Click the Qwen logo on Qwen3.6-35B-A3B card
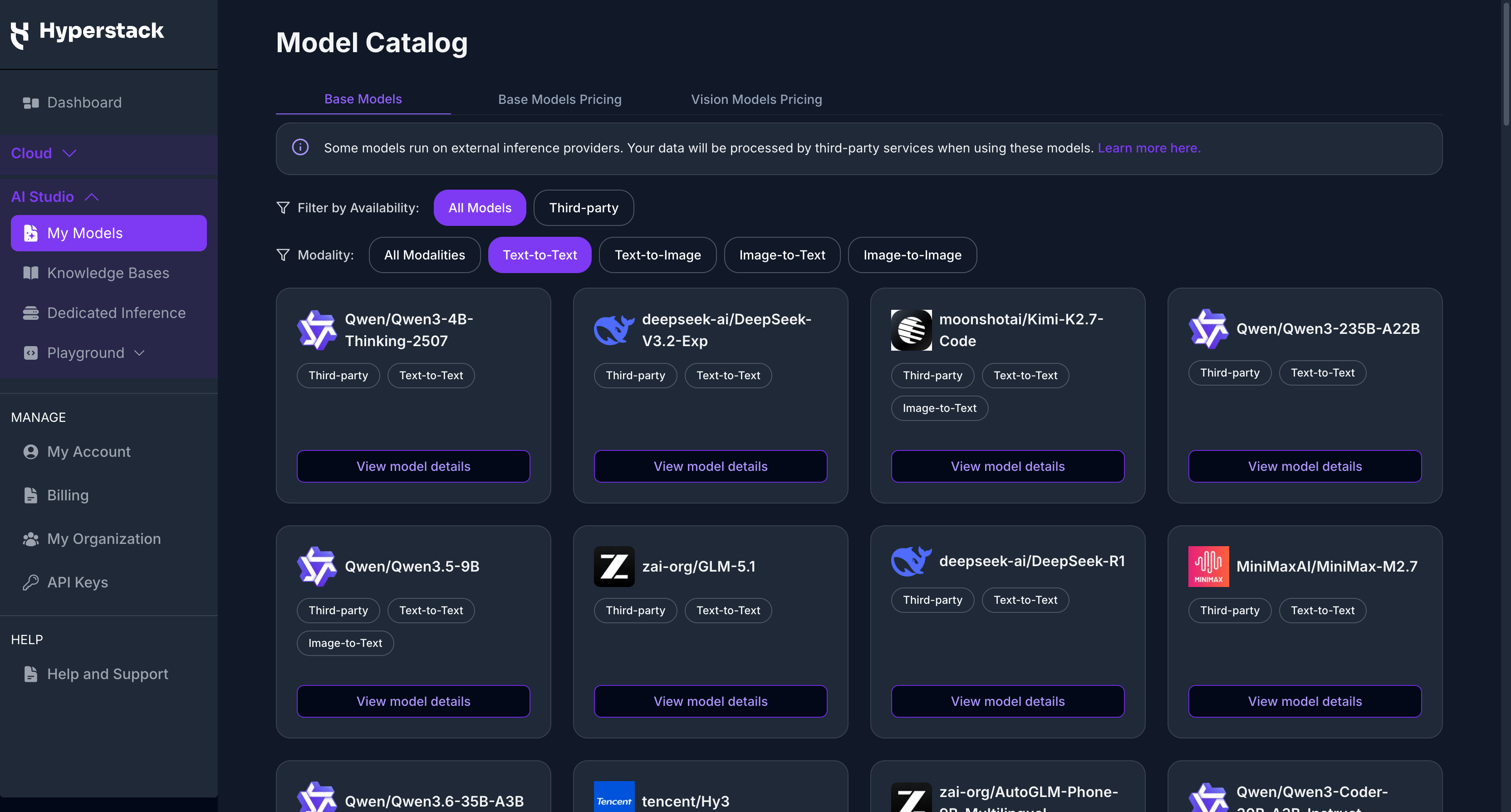The width and height of the screenshot is (1511, 812). point(317,797)
